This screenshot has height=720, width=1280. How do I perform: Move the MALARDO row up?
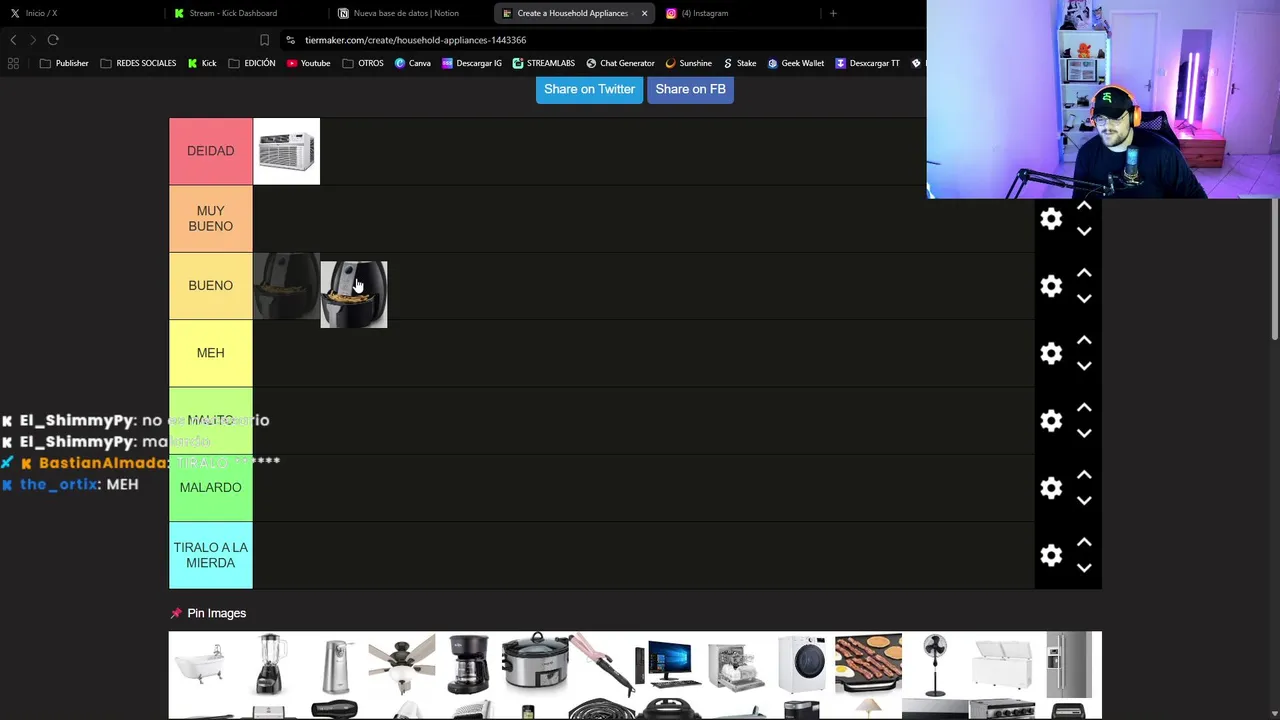tap(1084, 475)
